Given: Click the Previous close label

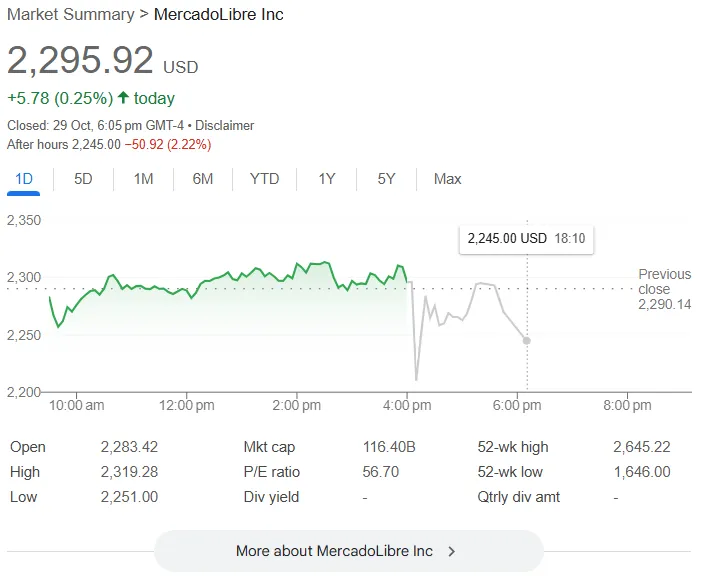Looking at the screenshot, I should click(664, 281).
